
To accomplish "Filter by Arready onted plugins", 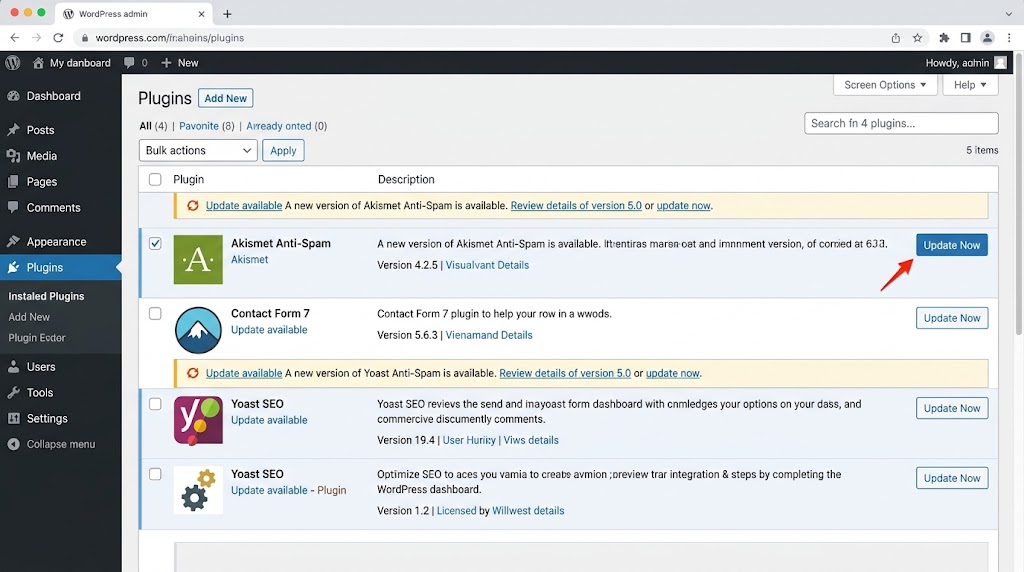I will coord(279,126).
